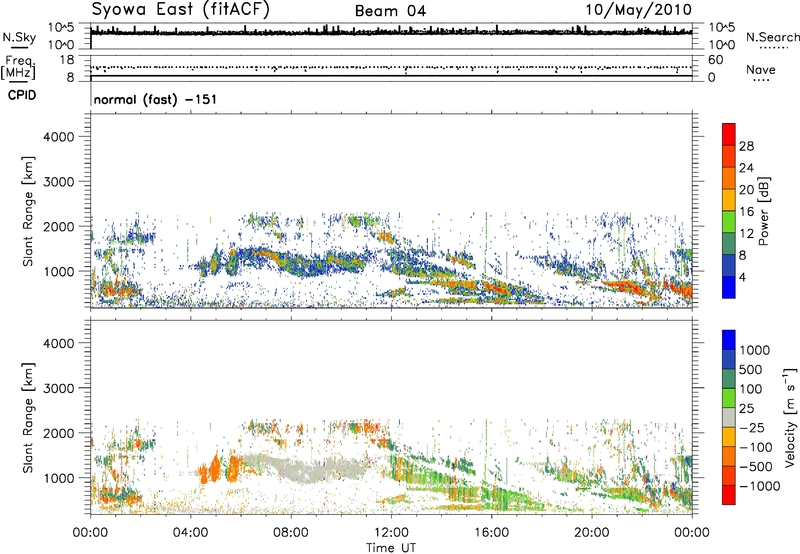Click the 1000 km tick of power panel
The width and height of the screenshot is (800, 554).
coord(59,271)
